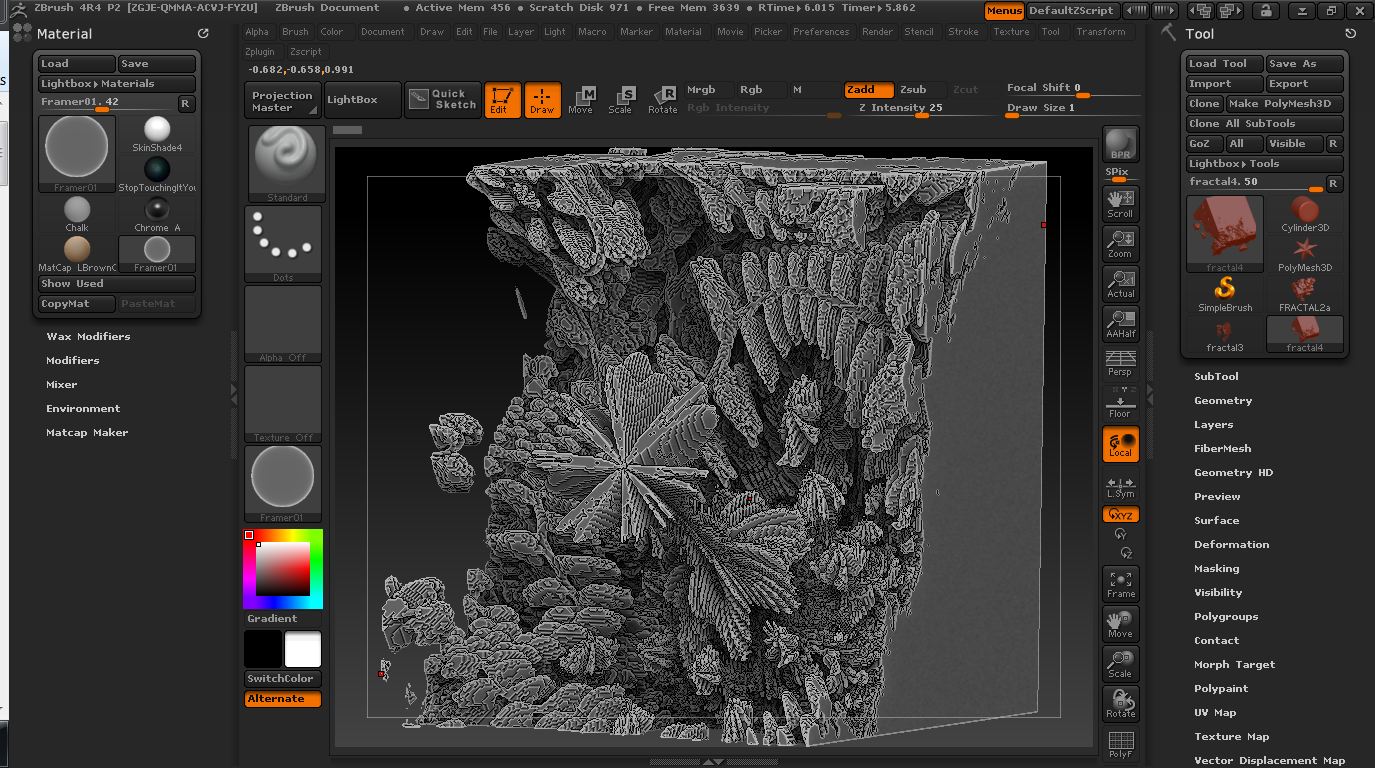This screenshot has height=768, width=1375.
Task: Click the BPR render icon
Action: click(x=1120, y=144)
